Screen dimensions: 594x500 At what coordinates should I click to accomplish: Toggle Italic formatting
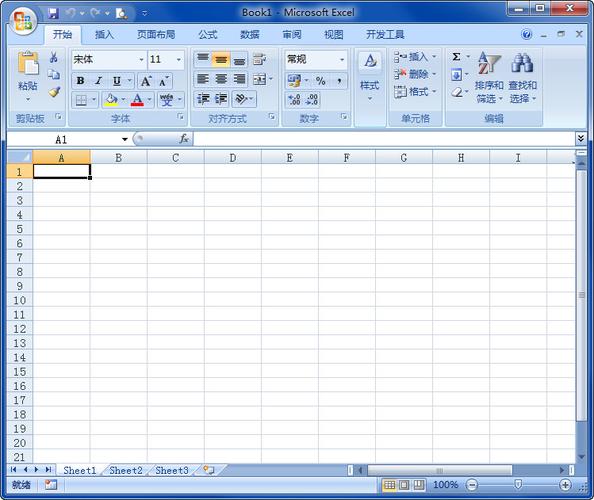point(98,80)
